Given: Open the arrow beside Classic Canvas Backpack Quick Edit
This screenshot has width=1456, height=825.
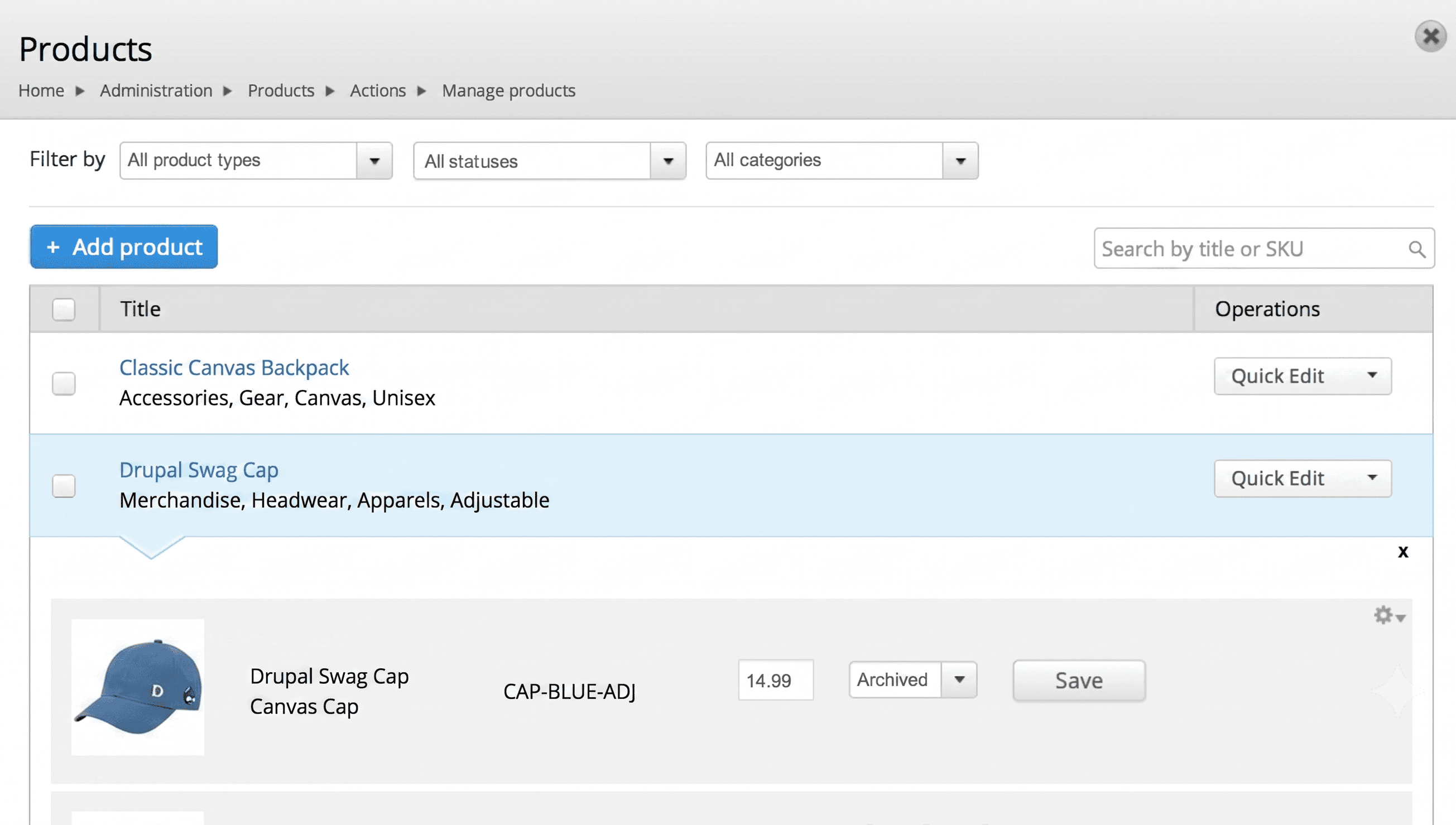Looking at the screenshot, I should coord(1372,375).
